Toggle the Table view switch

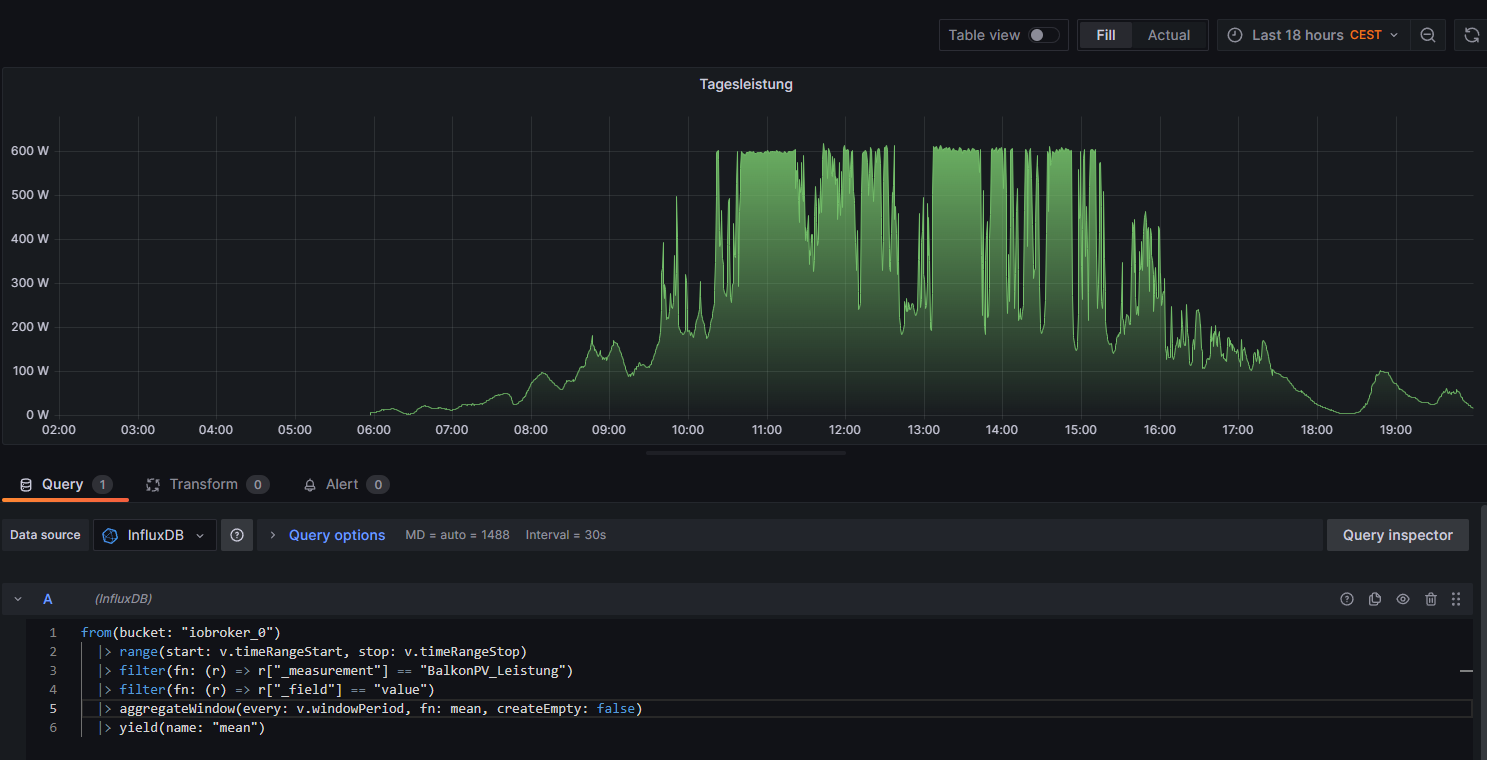click(x=1043, y=35)
